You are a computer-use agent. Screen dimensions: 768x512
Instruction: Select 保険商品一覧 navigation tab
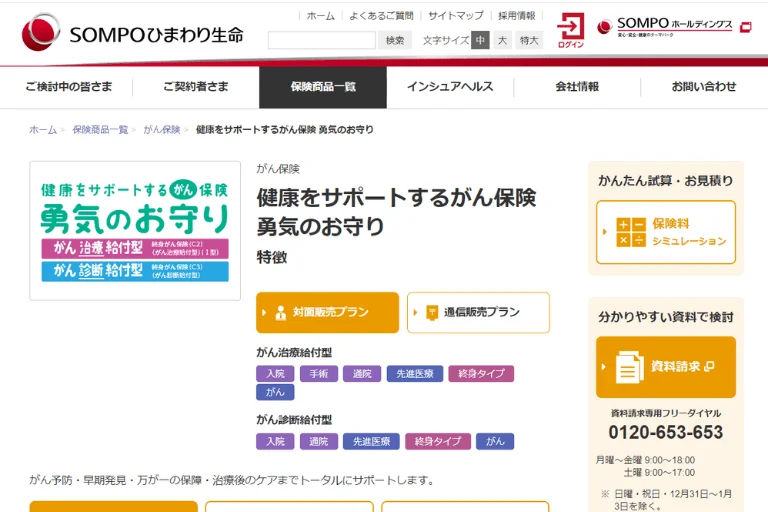[x=323, y=87]
